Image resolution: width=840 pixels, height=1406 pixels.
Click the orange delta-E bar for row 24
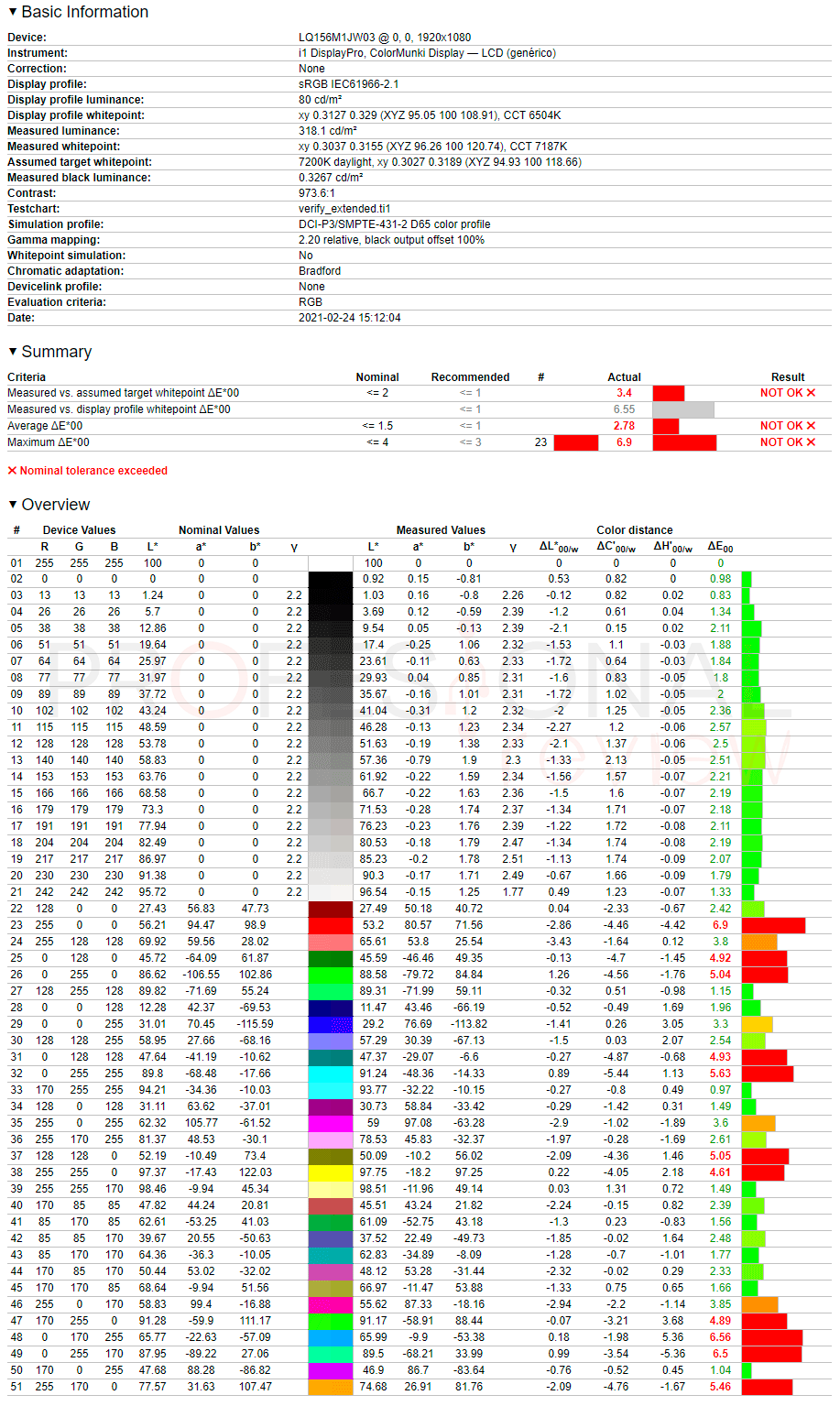coord(759,942)
